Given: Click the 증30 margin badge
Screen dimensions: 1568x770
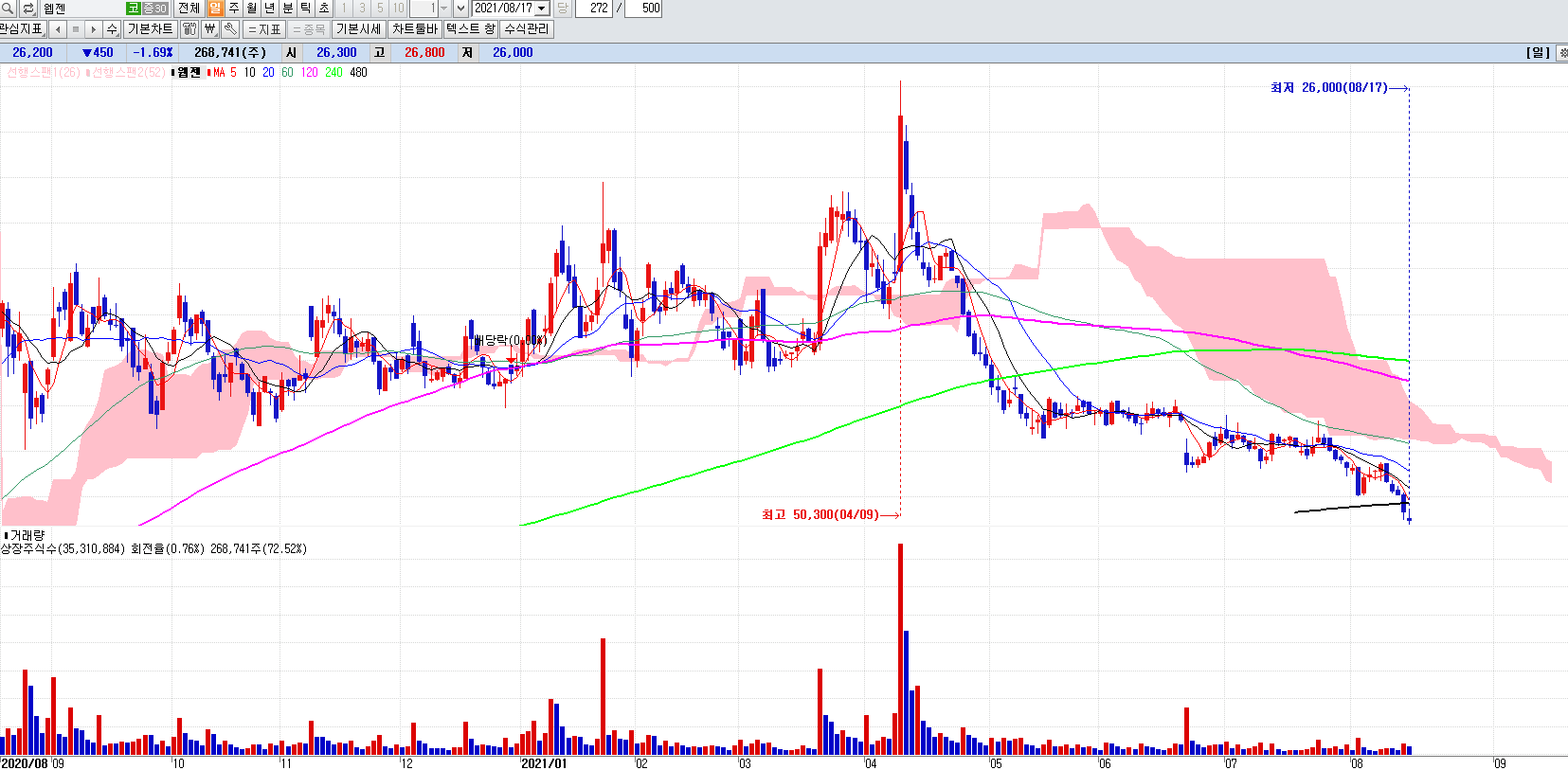Looking at the screenshot, I should [x=154, y=8].
